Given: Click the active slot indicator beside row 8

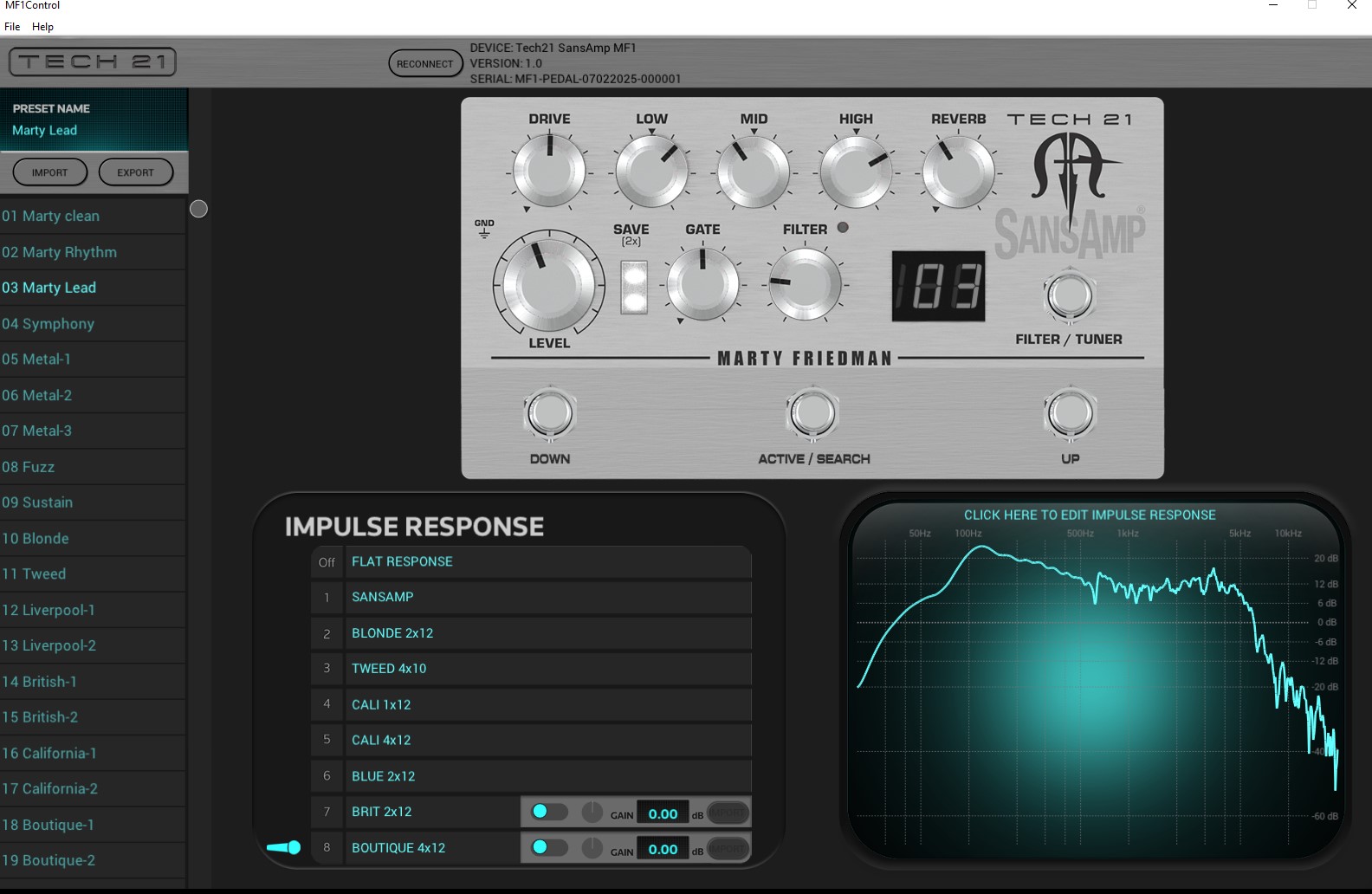Looking at the screenshot, I should pos(284,847).
